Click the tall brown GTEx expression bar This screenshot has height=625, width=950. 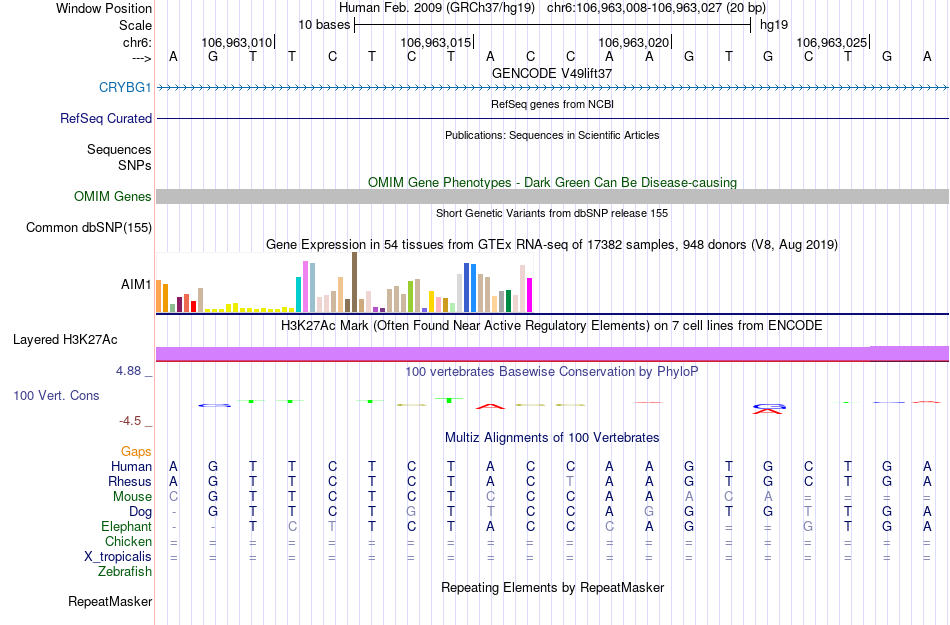tap(354, 282)
